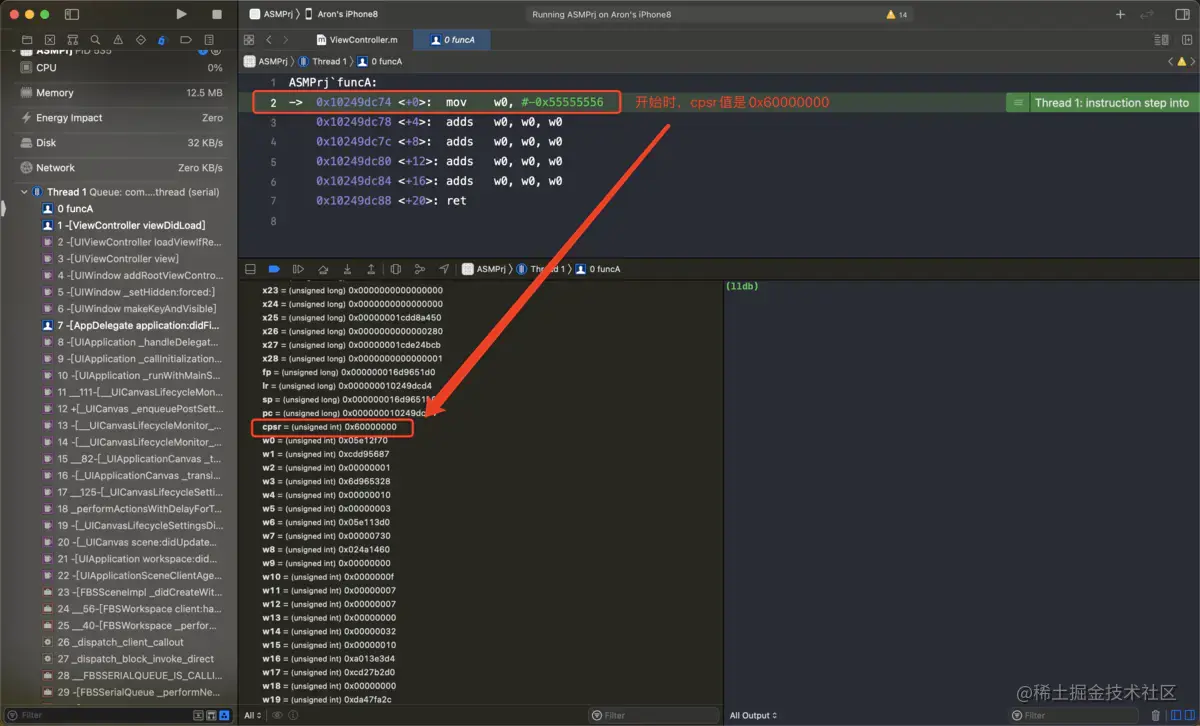This screenshot has height=726, width=1200.
Task: Open the Report navigator icon
Action: point(208,40)
